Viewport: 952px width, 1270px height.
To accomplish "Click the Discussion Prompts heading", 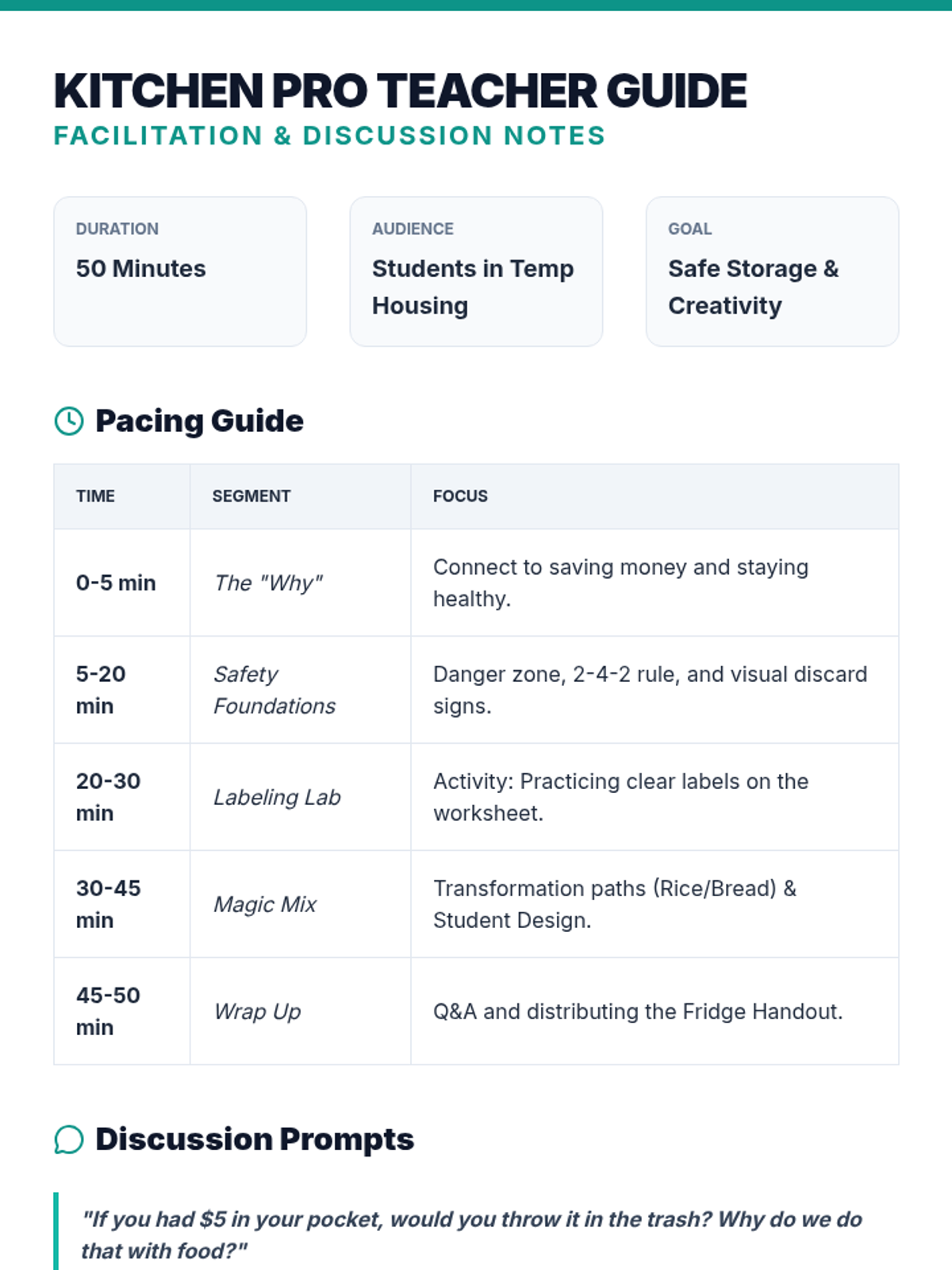I will (x=254, y=1140).
